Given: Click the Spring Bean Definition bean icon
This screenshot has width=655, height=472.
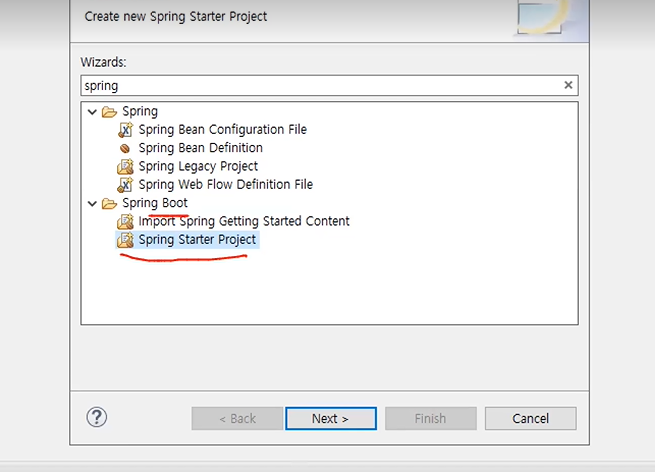Looking at the screenshot, I should point(125,148).
